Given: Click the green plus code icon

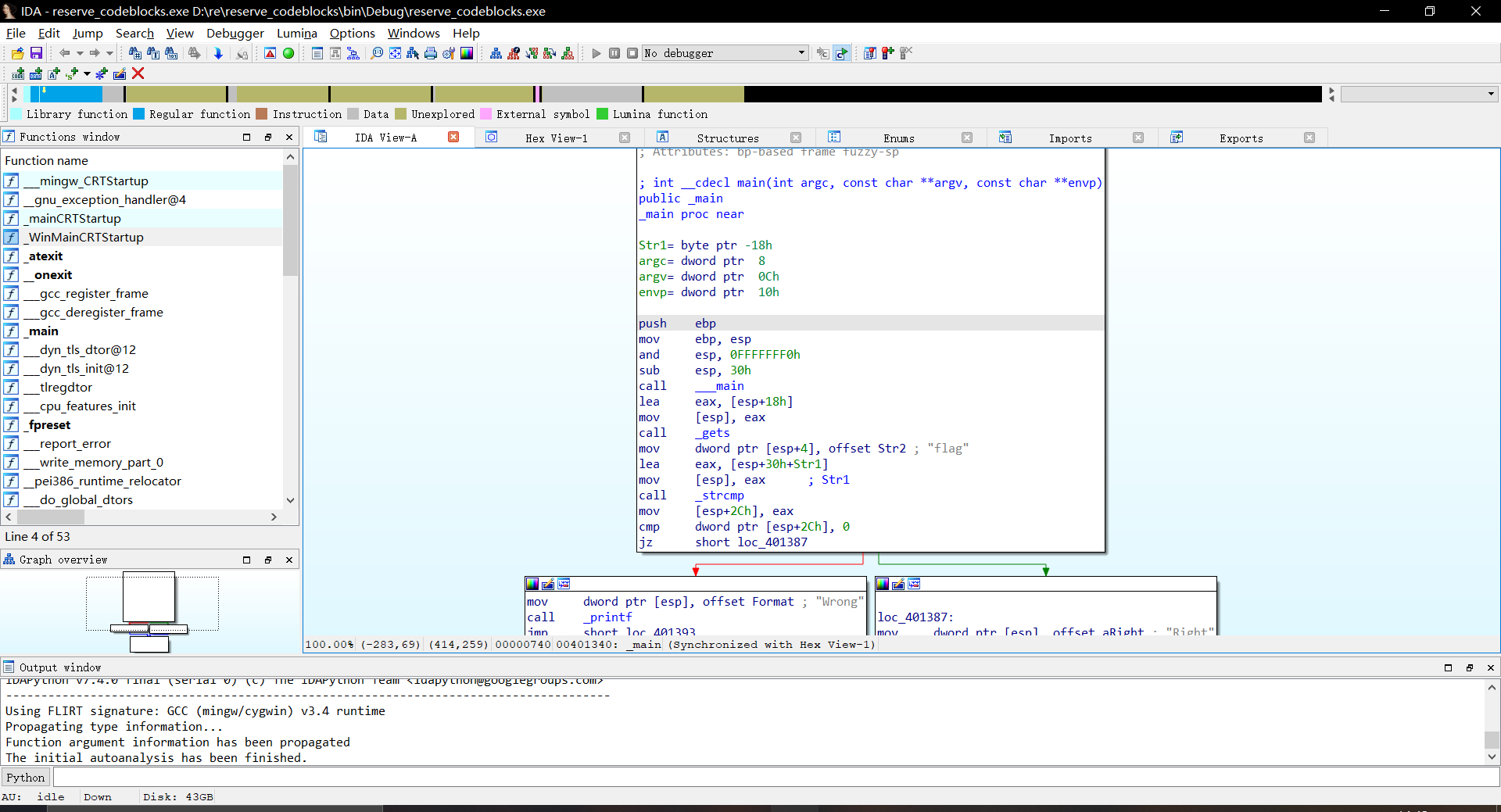Looking at the screenshot, I should pos(17,73).
